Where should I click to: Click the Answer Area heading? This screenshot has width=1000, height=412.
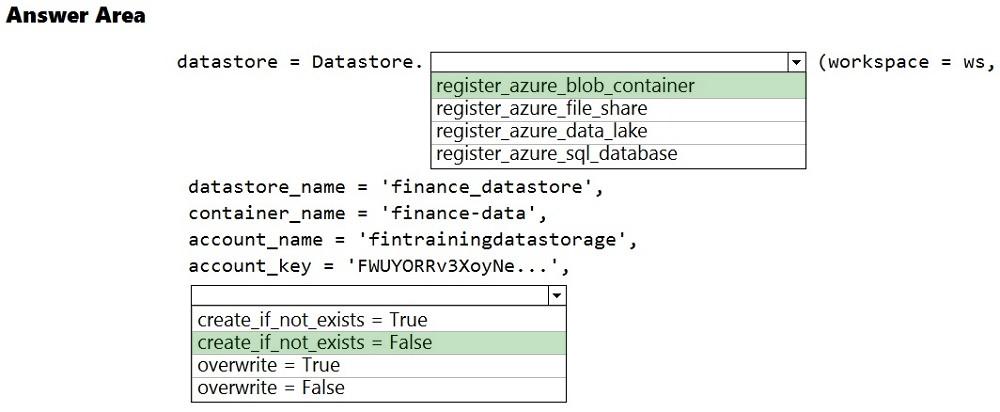[76, 16]
